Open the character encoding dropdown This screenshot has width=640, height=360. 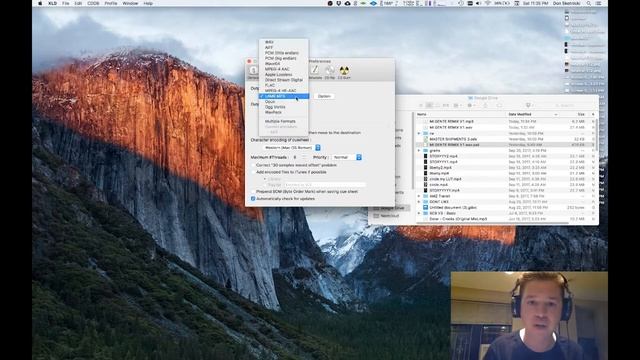[x=291, y=147]
